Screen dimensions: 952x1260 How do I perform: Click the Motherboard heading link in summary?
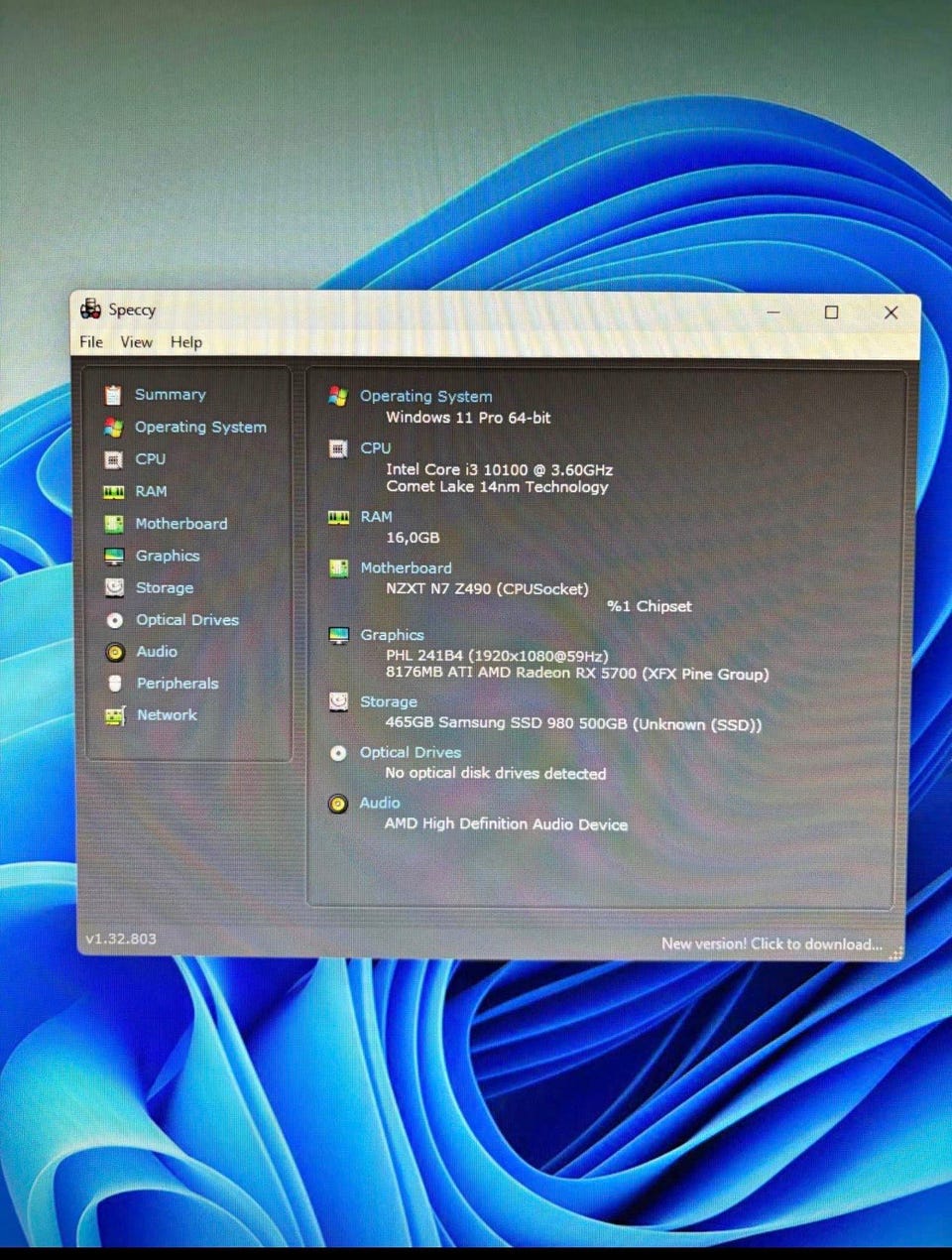[406, 568]
